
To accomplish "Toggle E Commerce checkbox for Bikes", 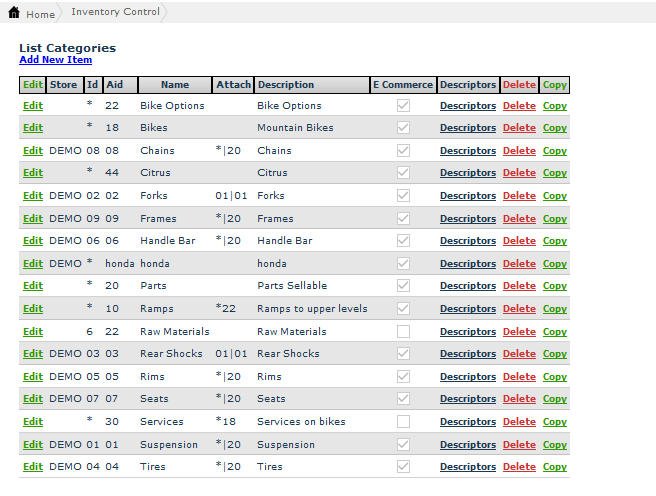I will (403, 128).
